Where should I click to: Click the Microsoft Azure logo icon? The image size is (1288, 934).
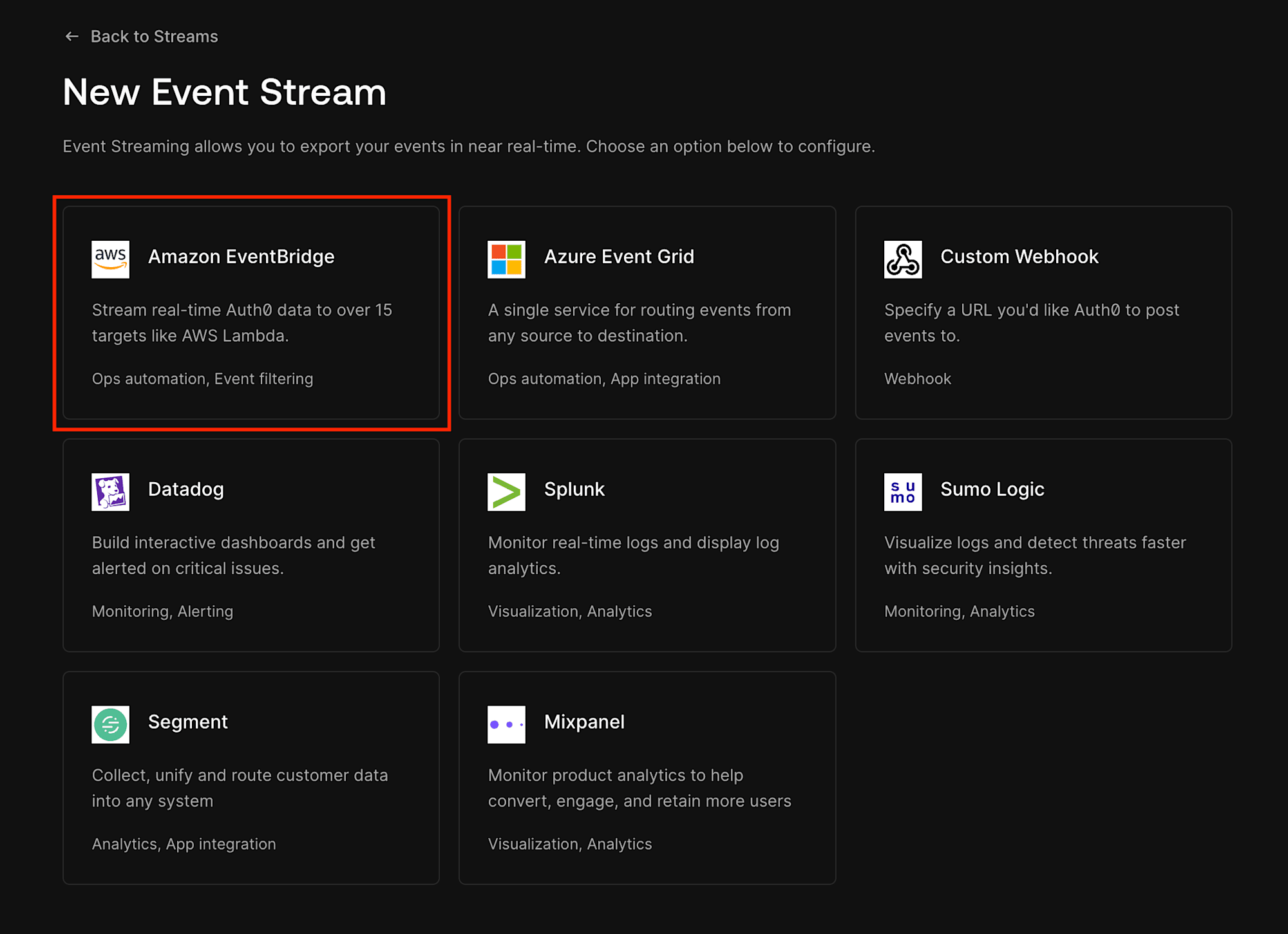[x=506, y=259]
